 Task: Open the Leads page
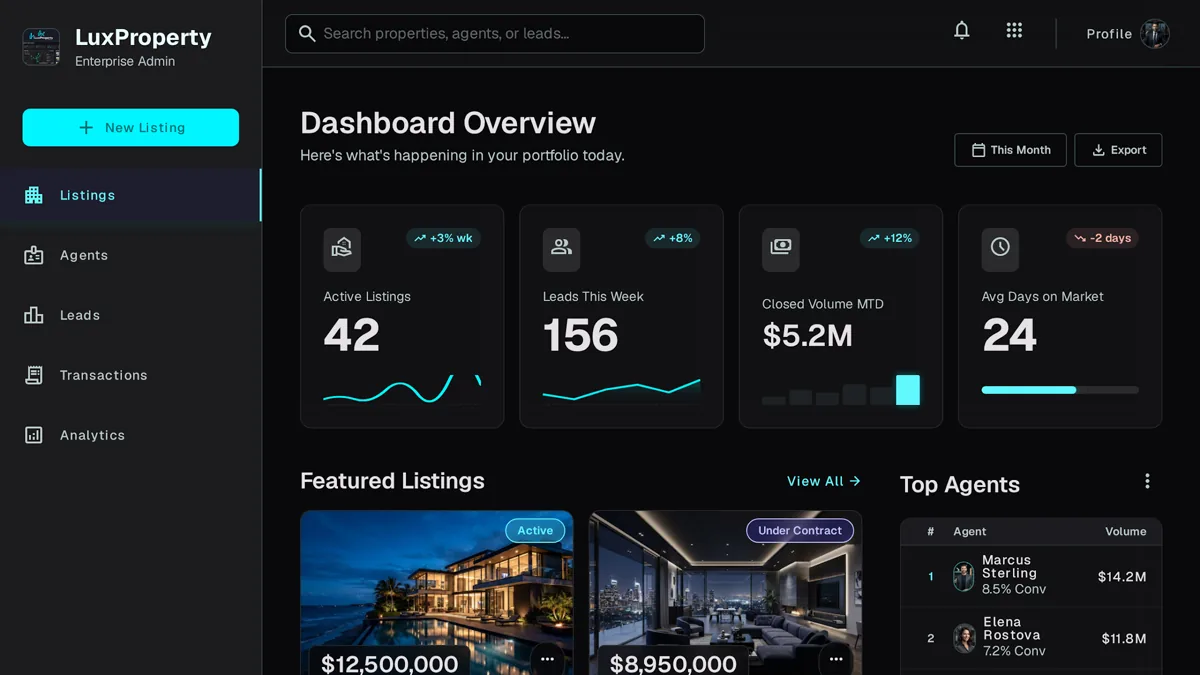pyautogui.click(x=130, y=315)
